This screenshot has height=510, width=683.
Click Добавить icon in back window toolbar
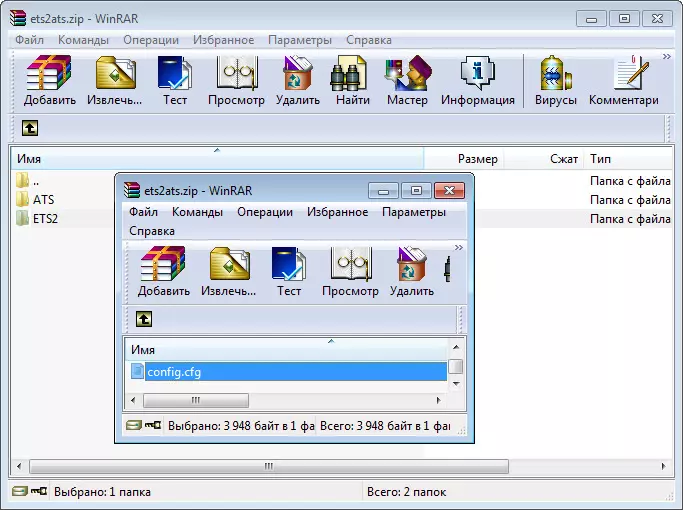pyautogui.click(x=49, y=72)
